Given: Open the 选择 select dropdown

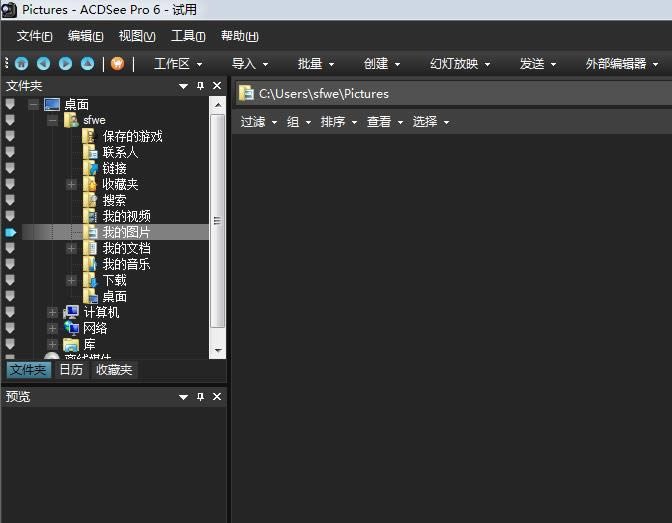Looking at the screenshot, I should (431, 122).
